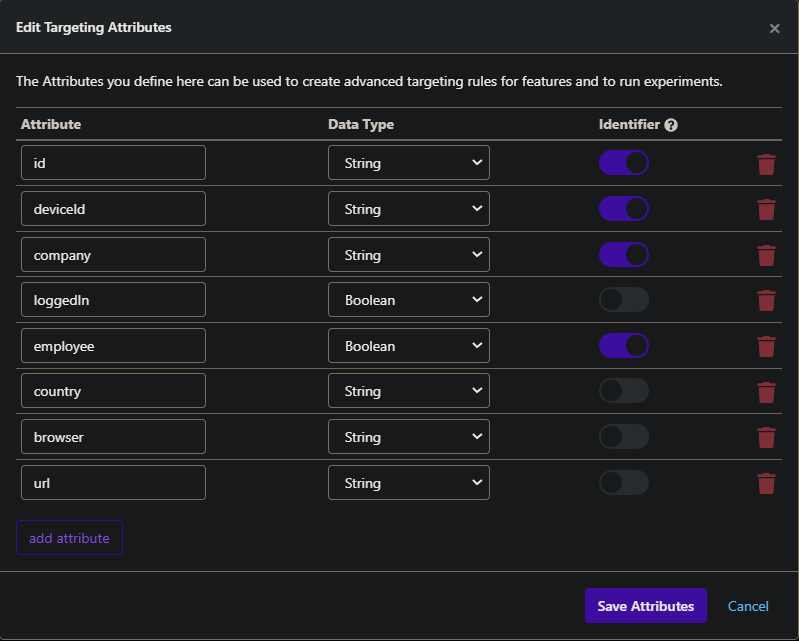
Task: Change data type dropdown for url
Action: [408, 483]
